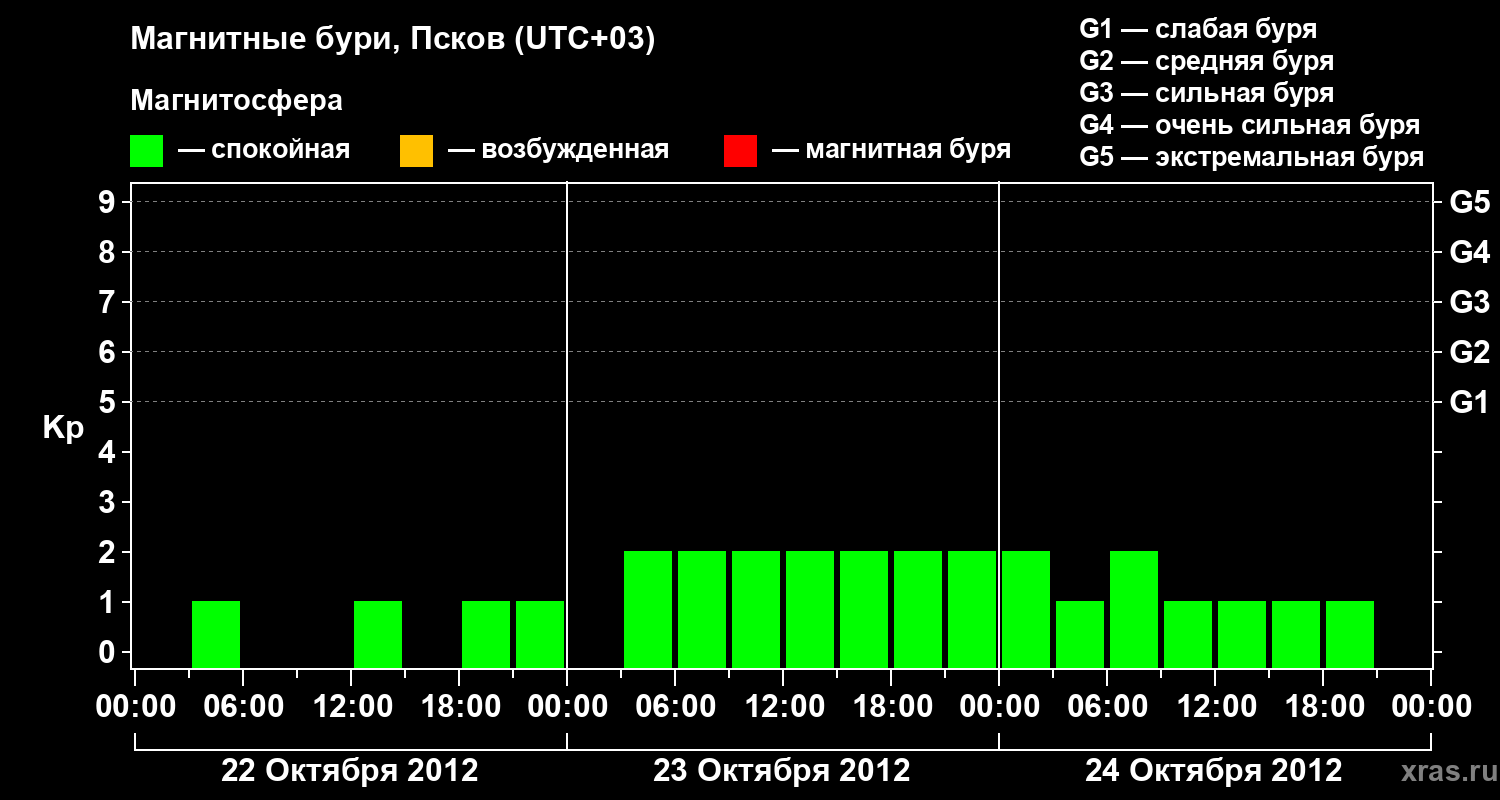Click the right-axis 'G2' level label
The height and width of the screenshot is (800, 1500).
click(1469, 352)
